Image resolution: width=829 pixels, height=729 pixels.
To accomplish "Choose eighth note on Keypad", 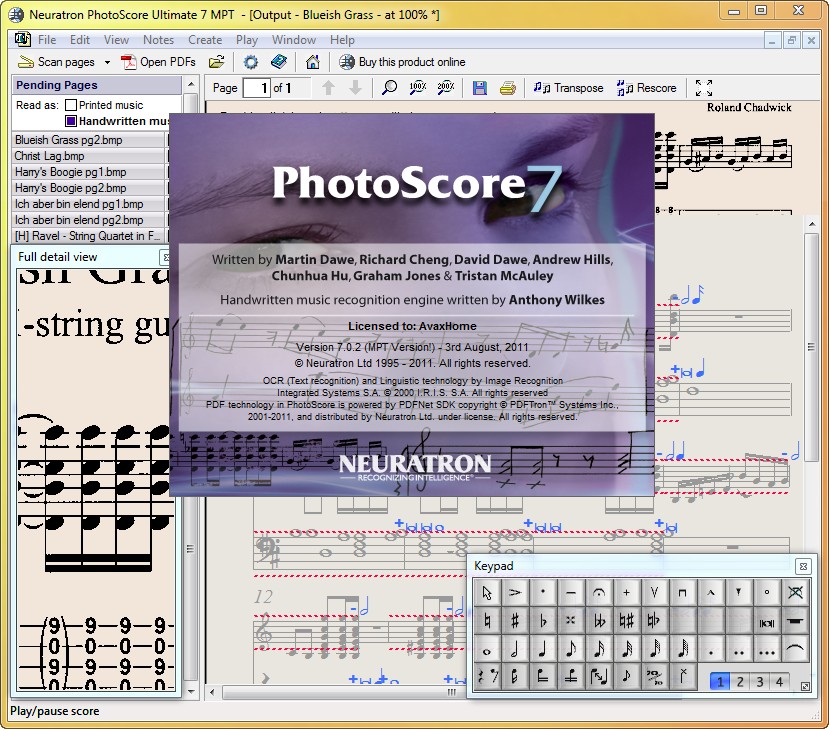I will click(571, 649).
